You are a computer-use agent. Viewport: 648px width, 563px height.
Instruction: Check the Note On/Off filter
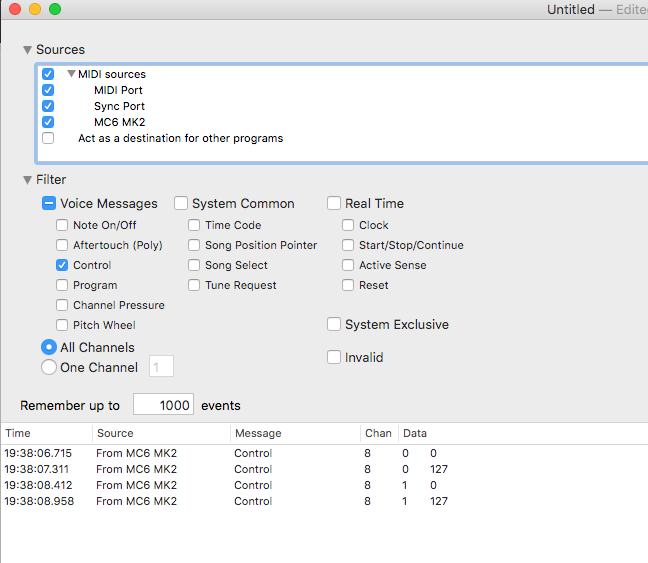click(62, 225)
